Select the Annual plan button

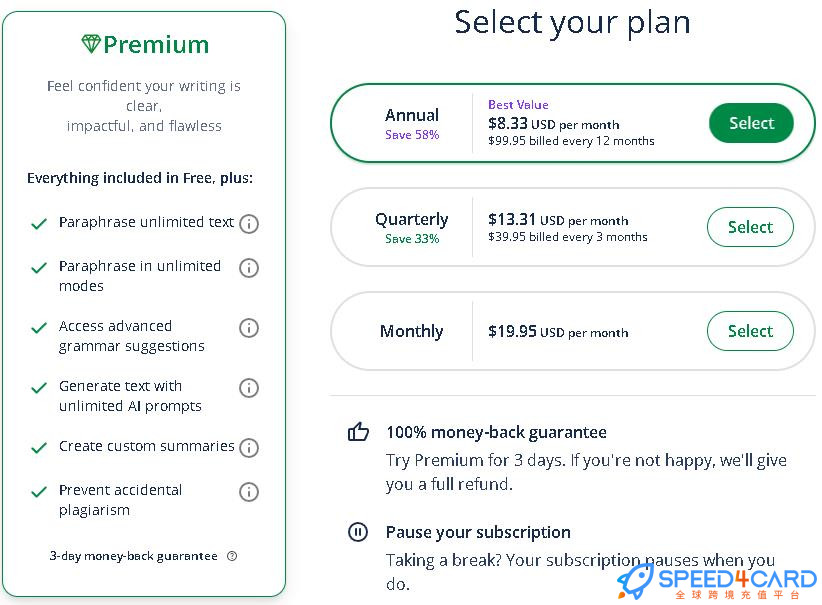click(x=751, y=123)
